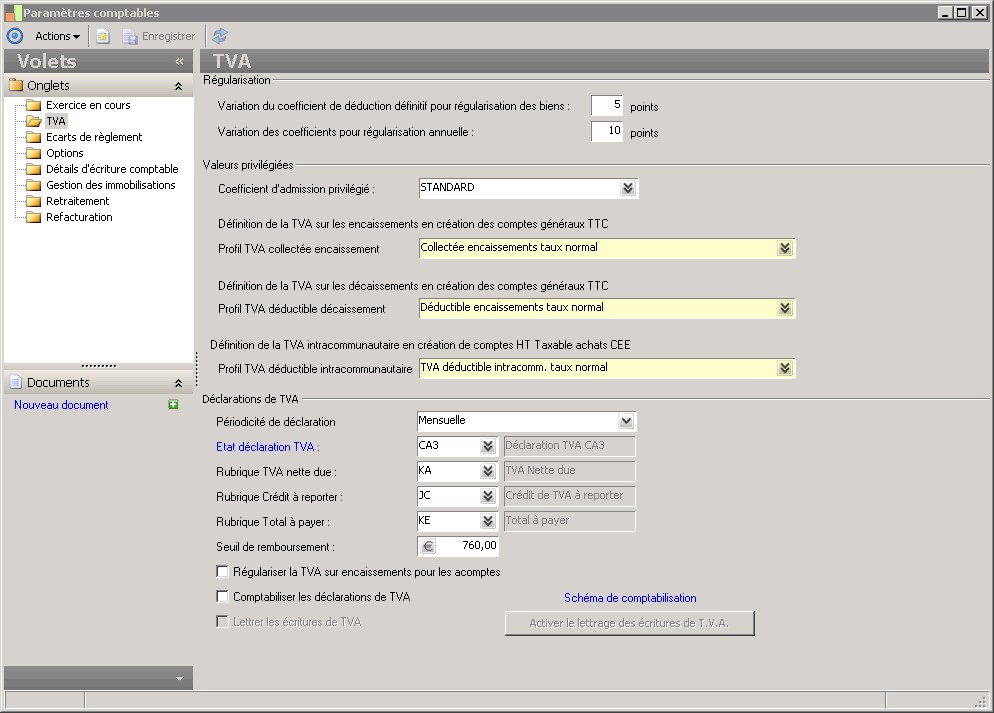
Task: Enable Comptabiliser les déclarations de TVA
Action: click(x=223, y=596)
